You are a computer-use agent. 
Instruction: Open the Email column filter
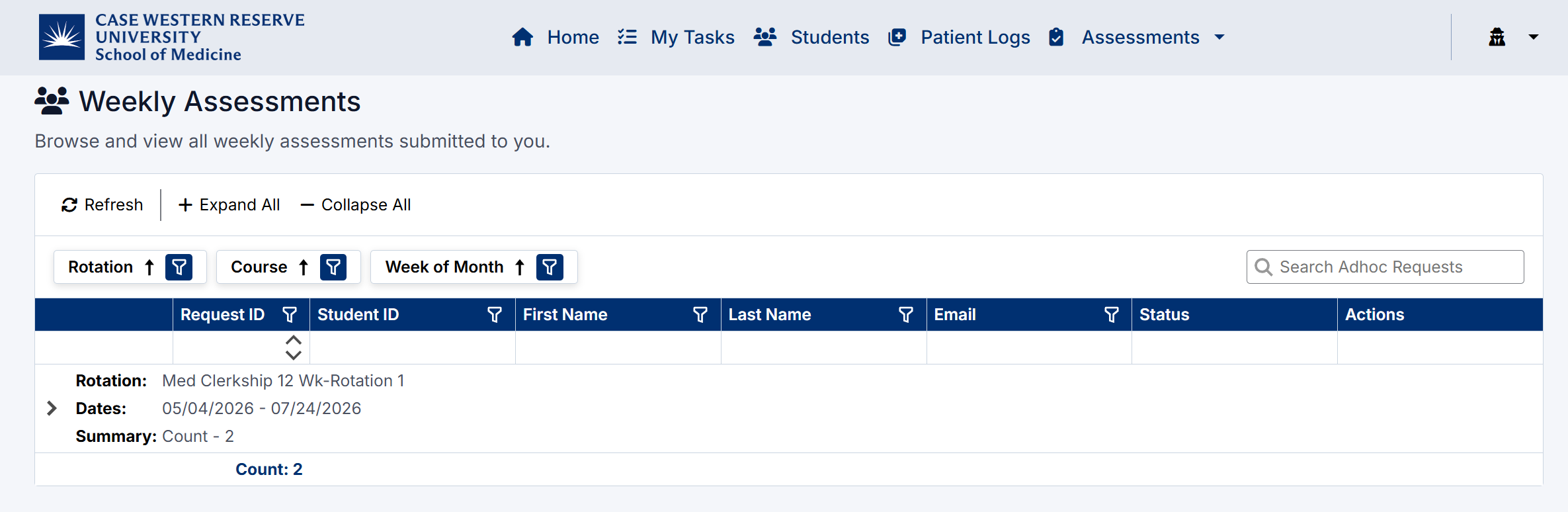pos(1112,315)
